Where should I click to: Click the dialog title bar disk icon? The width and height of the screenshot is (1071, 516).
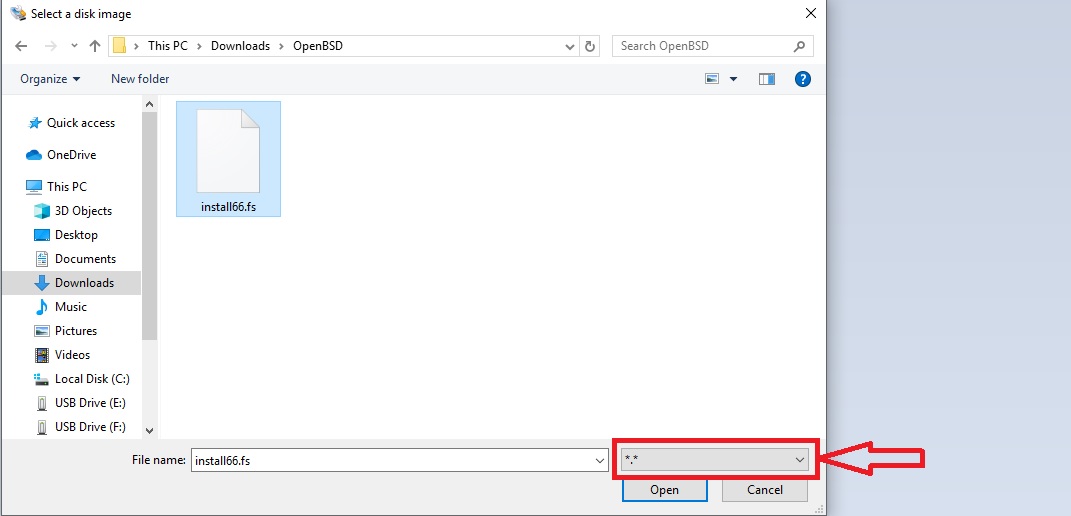(18, 13)
